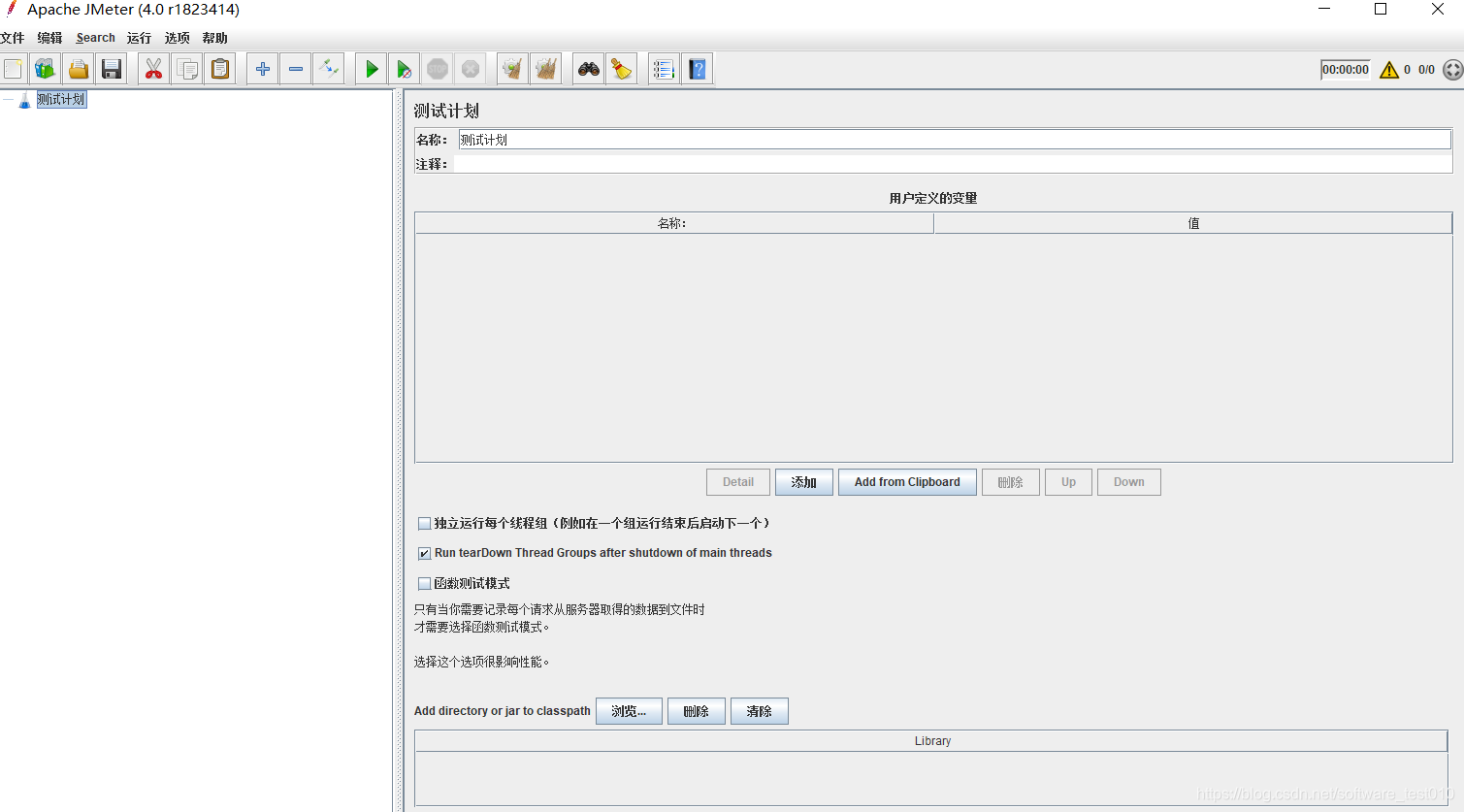
Task: Click Add from Clipboard button
Action: 907,482
